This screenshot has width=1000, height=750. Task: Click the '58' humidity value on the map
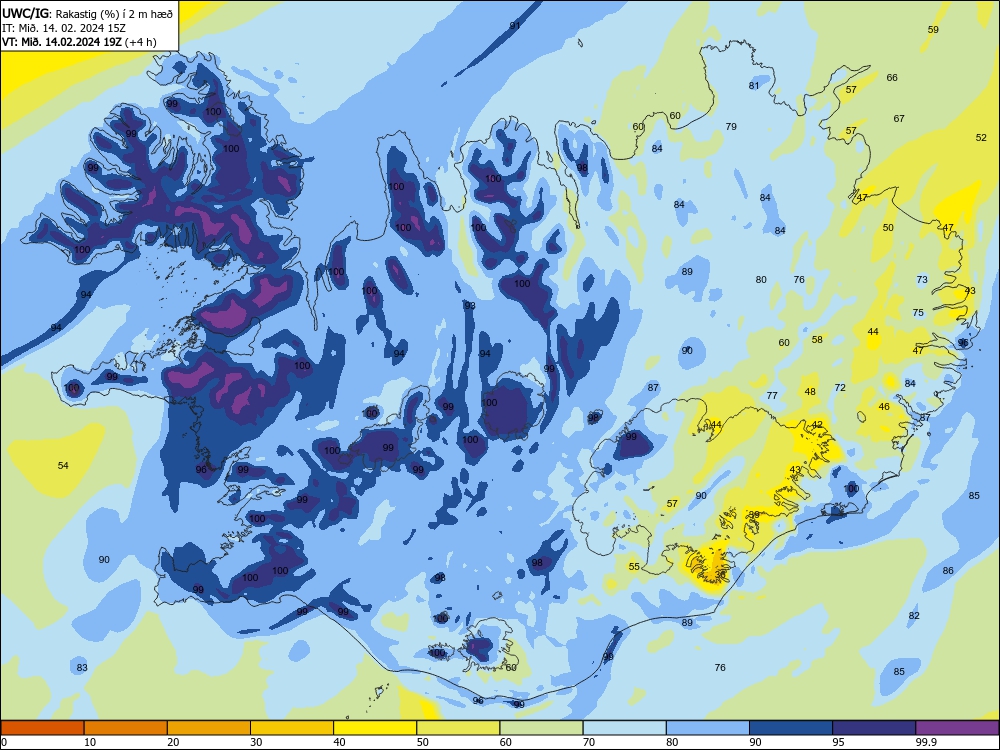[817, 339]
